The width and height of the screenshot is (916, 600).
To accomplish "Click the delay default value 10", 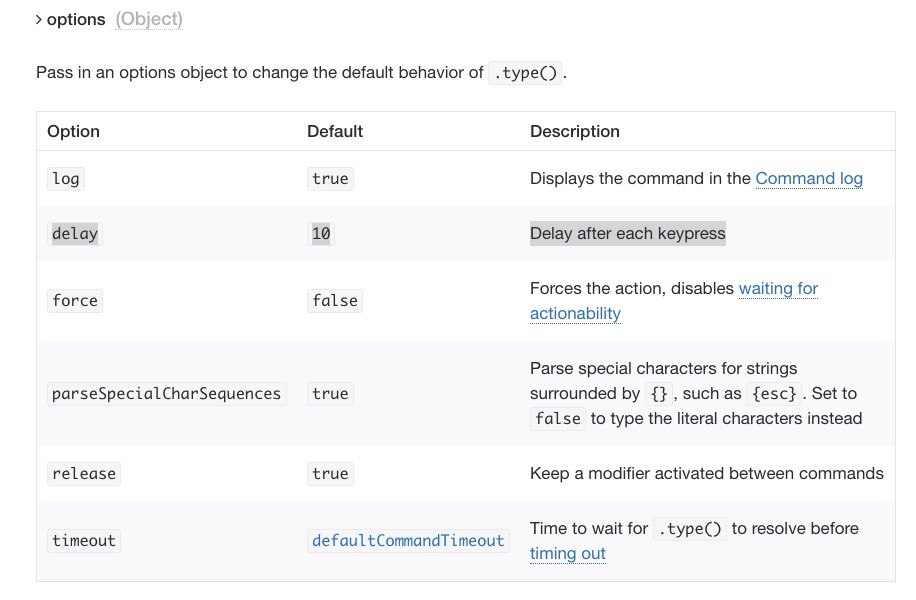I will tap(321, 234).
